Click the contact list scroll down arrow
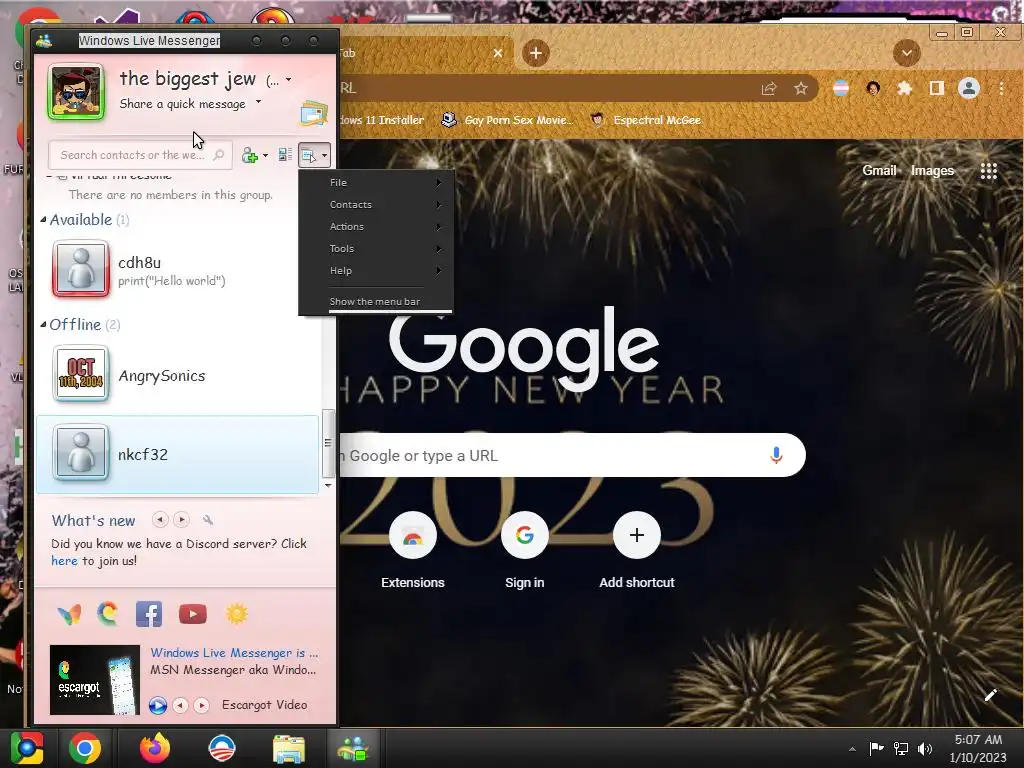 [328, 486]
